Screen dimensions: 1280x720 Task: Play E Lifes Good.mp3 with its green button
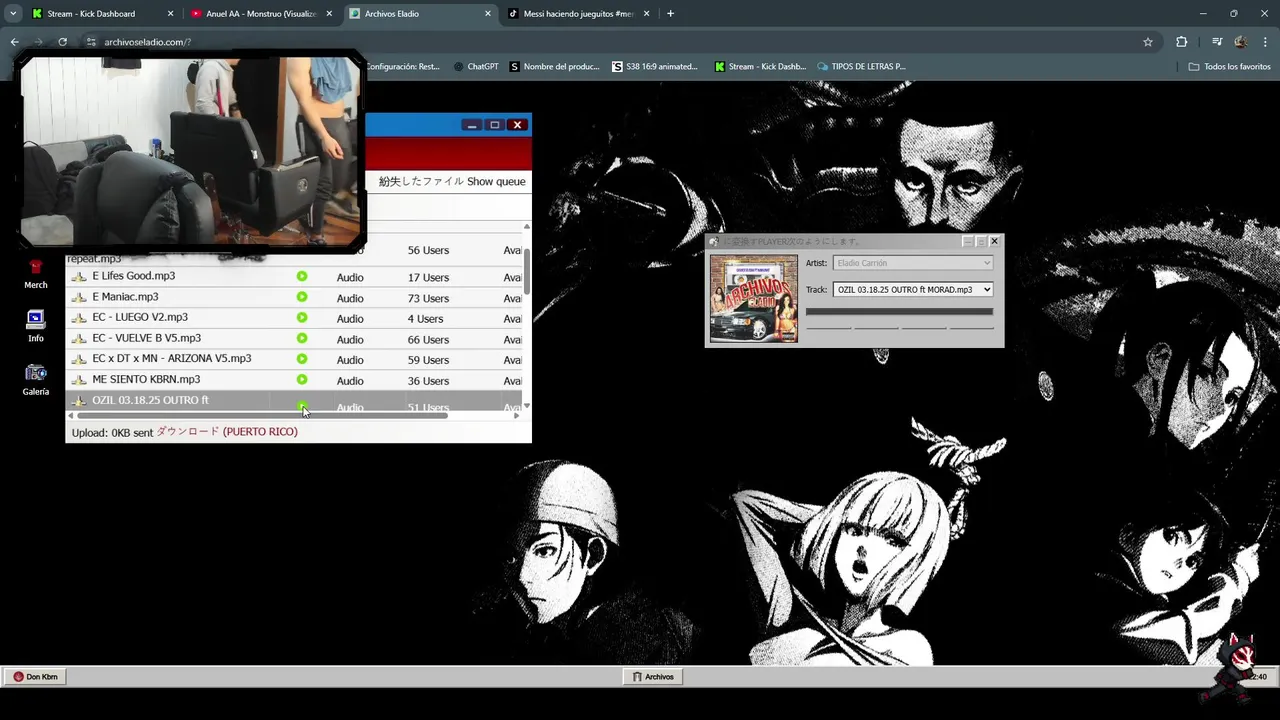302,276
